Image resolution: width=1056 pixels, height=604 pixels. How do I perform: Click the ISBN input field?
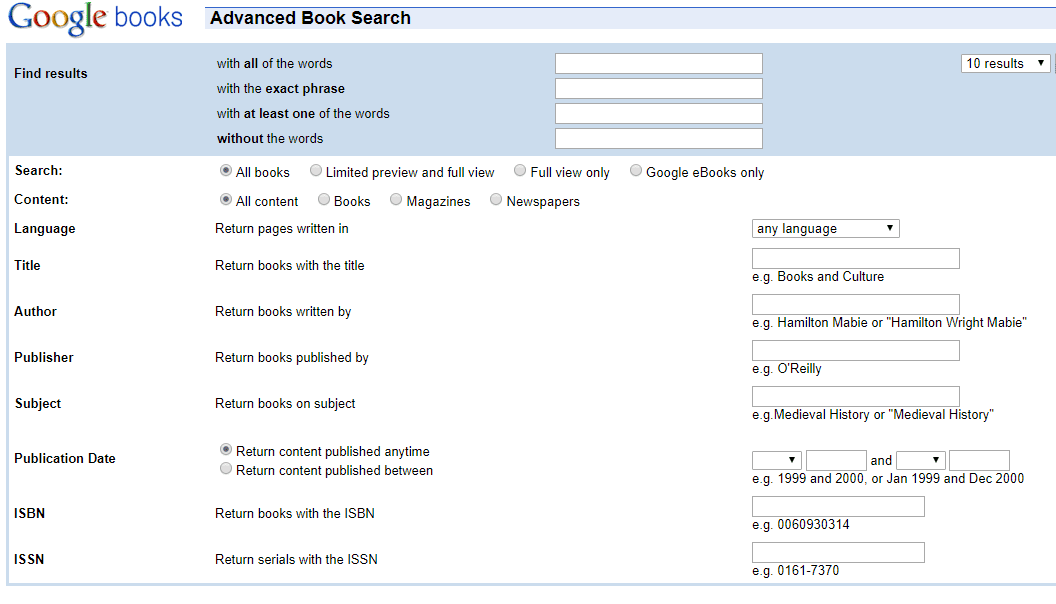[838, 506]
